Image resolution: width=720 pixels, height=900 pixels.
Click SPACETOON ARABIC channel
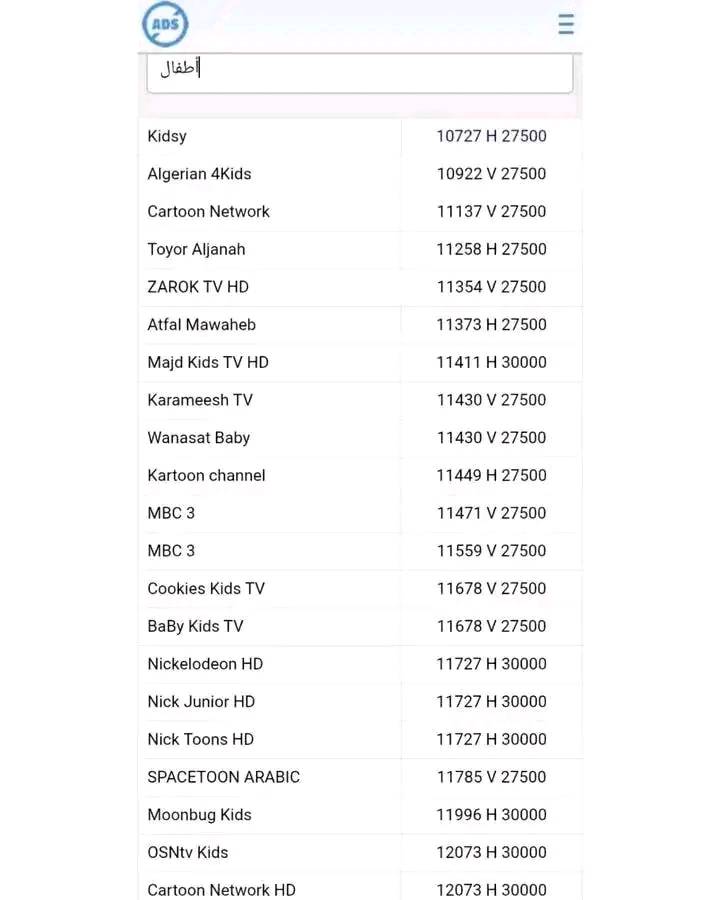point(223,777)
